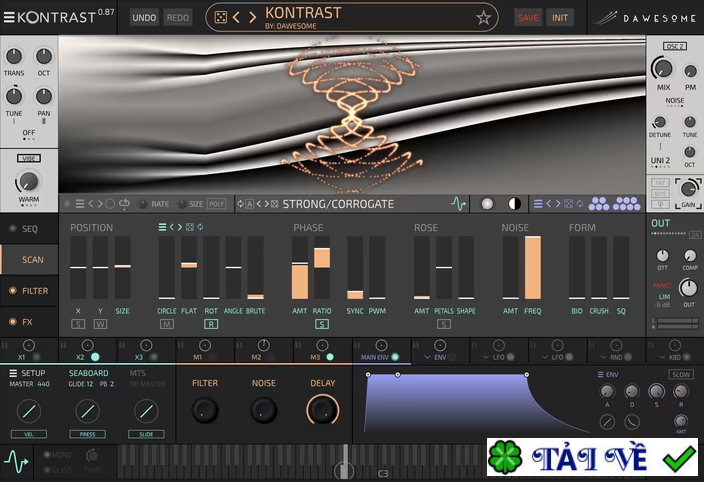Click left chevron next to STRONG/CORROGATE name

[x=259, y=204]
